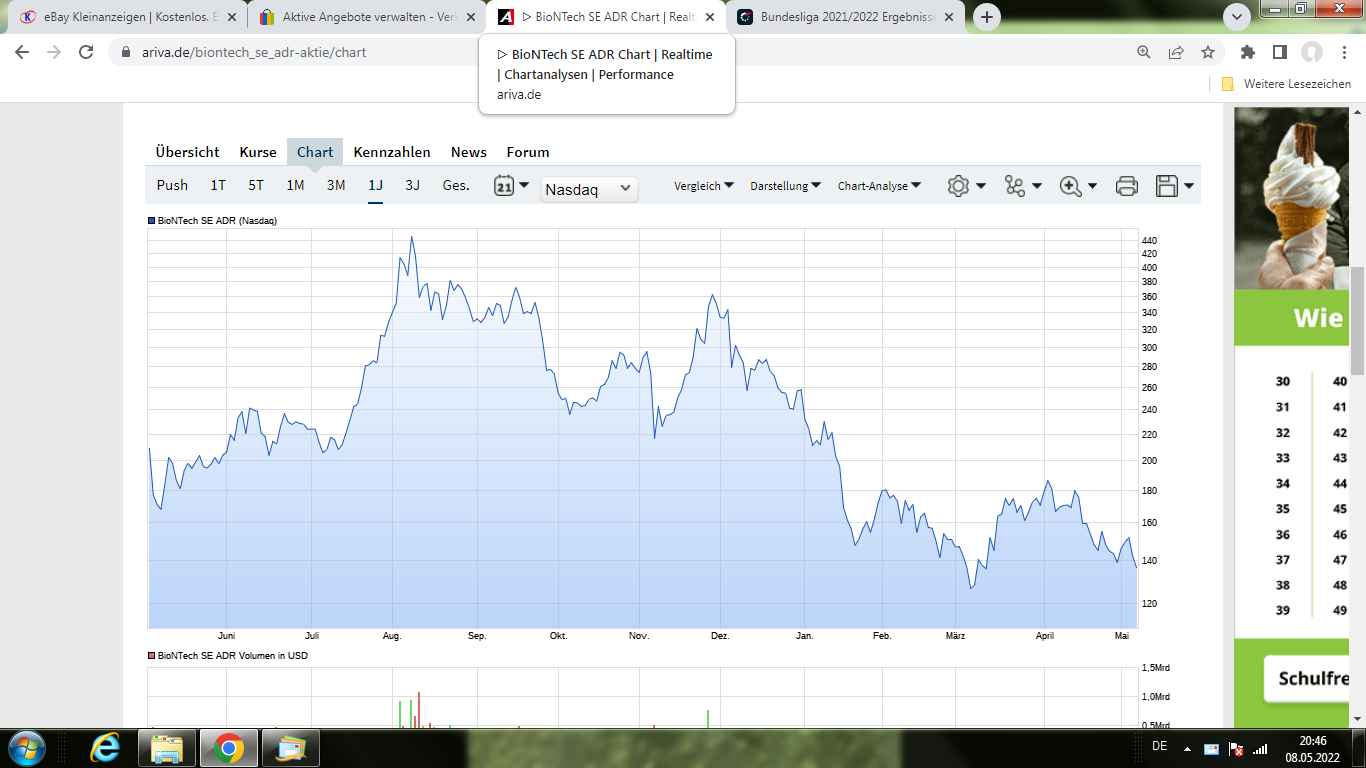Image resolution: width=1366 pixels, height=768 pixels.
Task: Open Chrome's tab search chevron
Action: point(1237,17)
